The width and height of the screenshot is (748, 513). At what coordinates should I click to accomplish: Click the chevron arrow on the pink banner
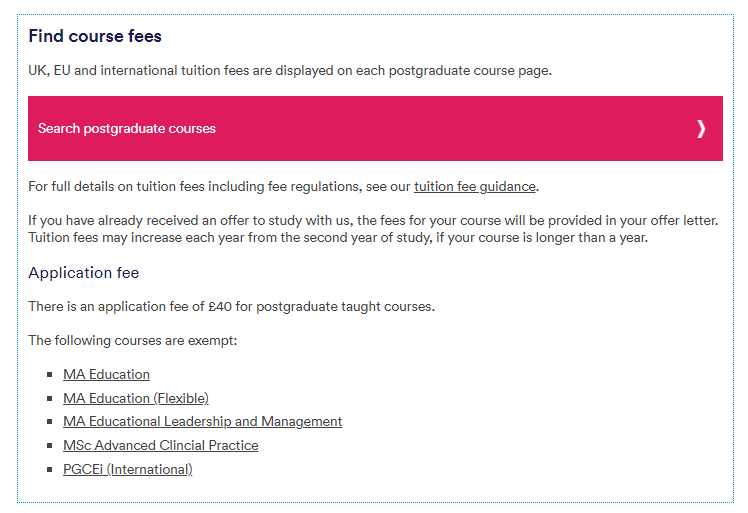point(701,129)
